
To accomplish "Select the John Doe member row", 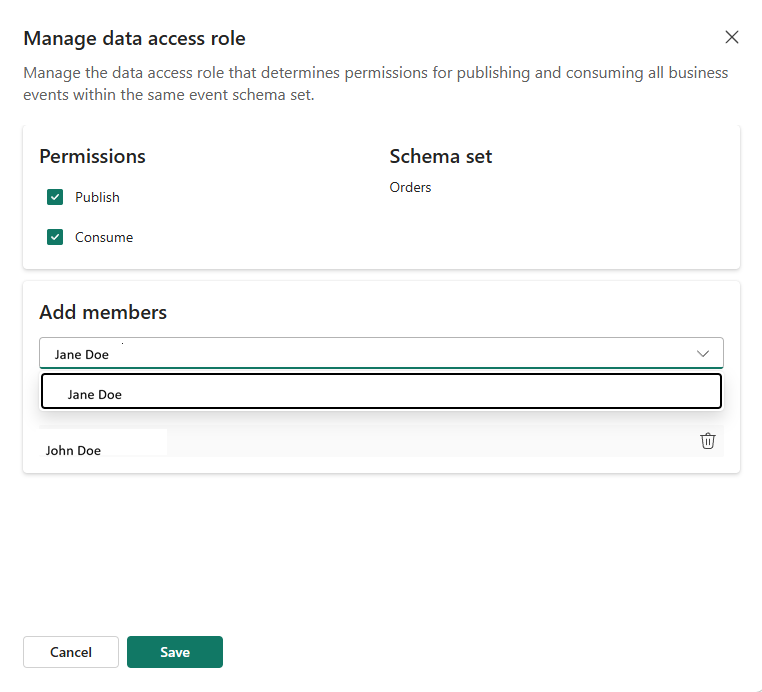I will (x=381, y=441).
